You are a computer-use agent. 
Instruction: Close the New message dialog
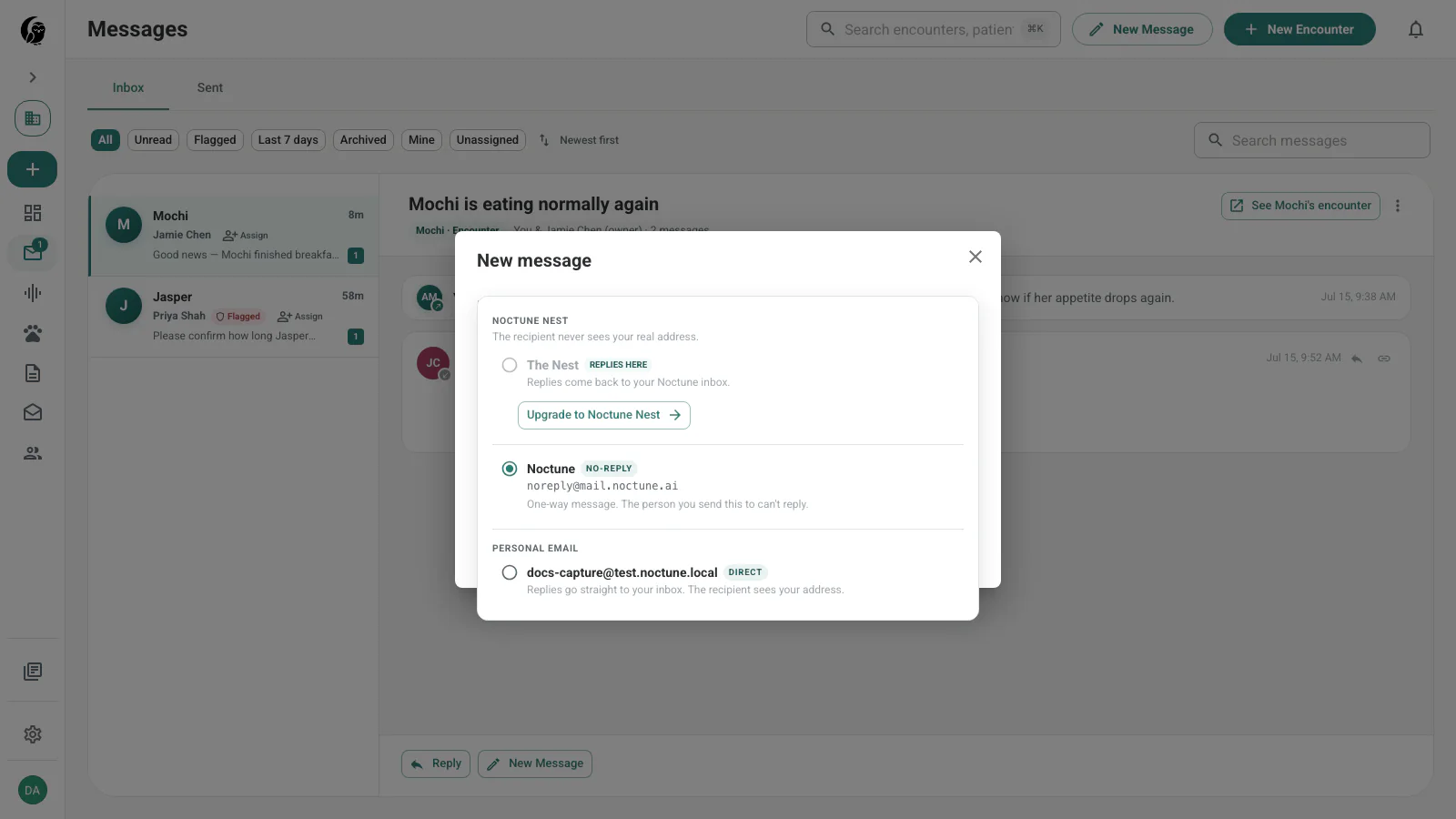976,257
